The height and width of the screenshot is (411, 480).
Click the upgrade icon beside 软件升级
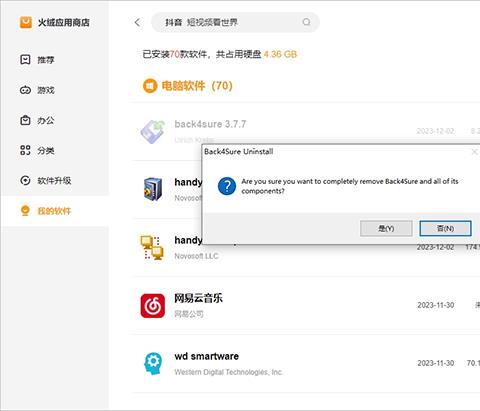[x=25, y=181]
